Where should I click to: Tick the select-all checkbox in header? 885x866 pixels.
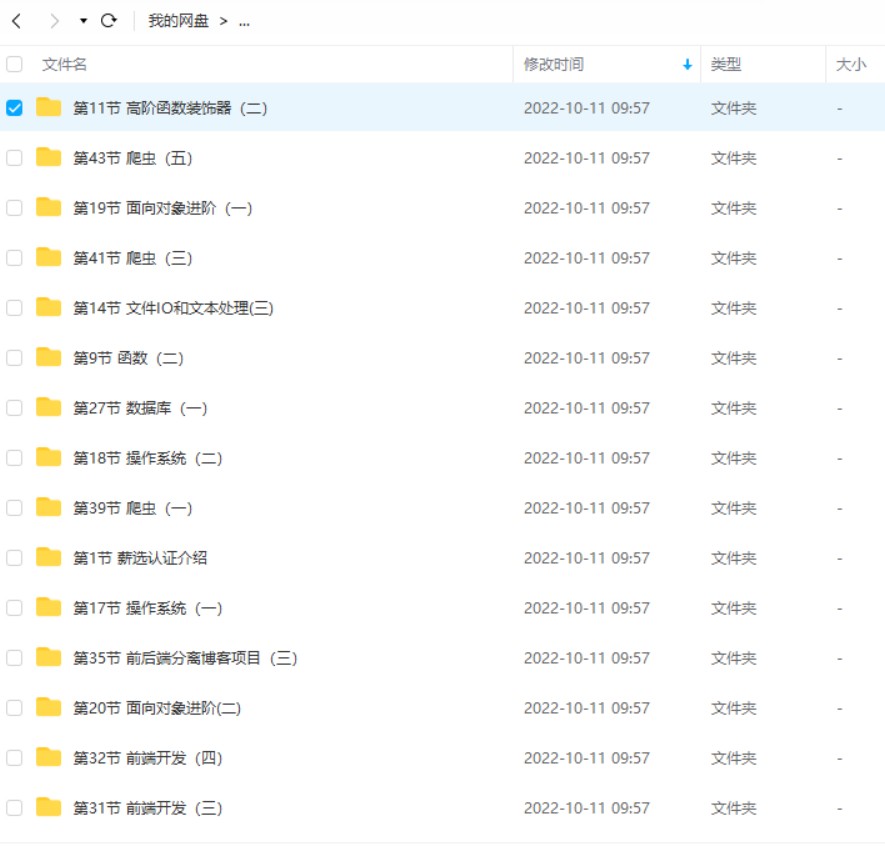[x=14, y=64]
